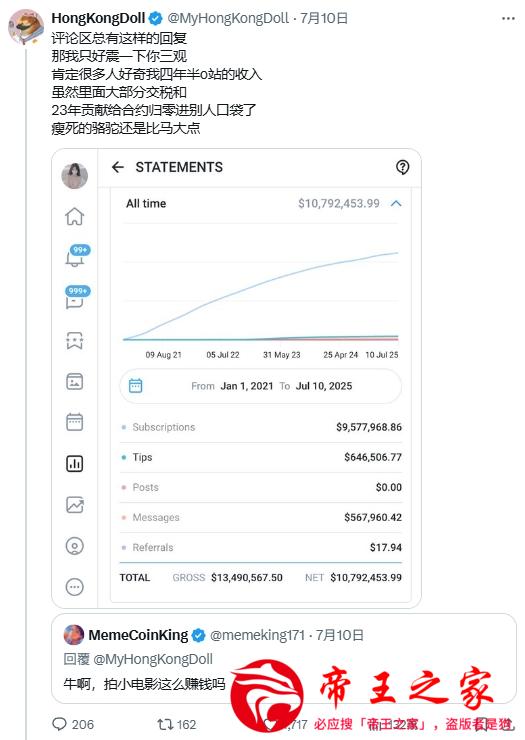Click the sidebar profile photo in screenshot
The width and height of the screenshot is (525, 740).
coord(75,176)
